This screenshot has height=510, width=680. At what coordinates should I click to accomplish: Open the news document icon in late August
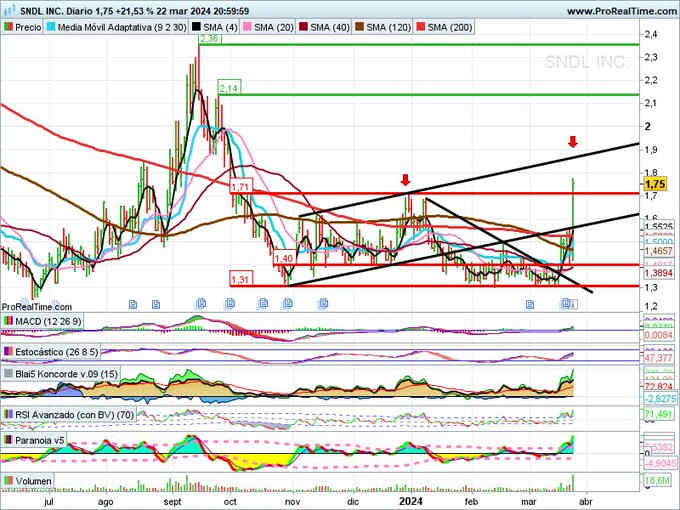[x=156, y=304]
